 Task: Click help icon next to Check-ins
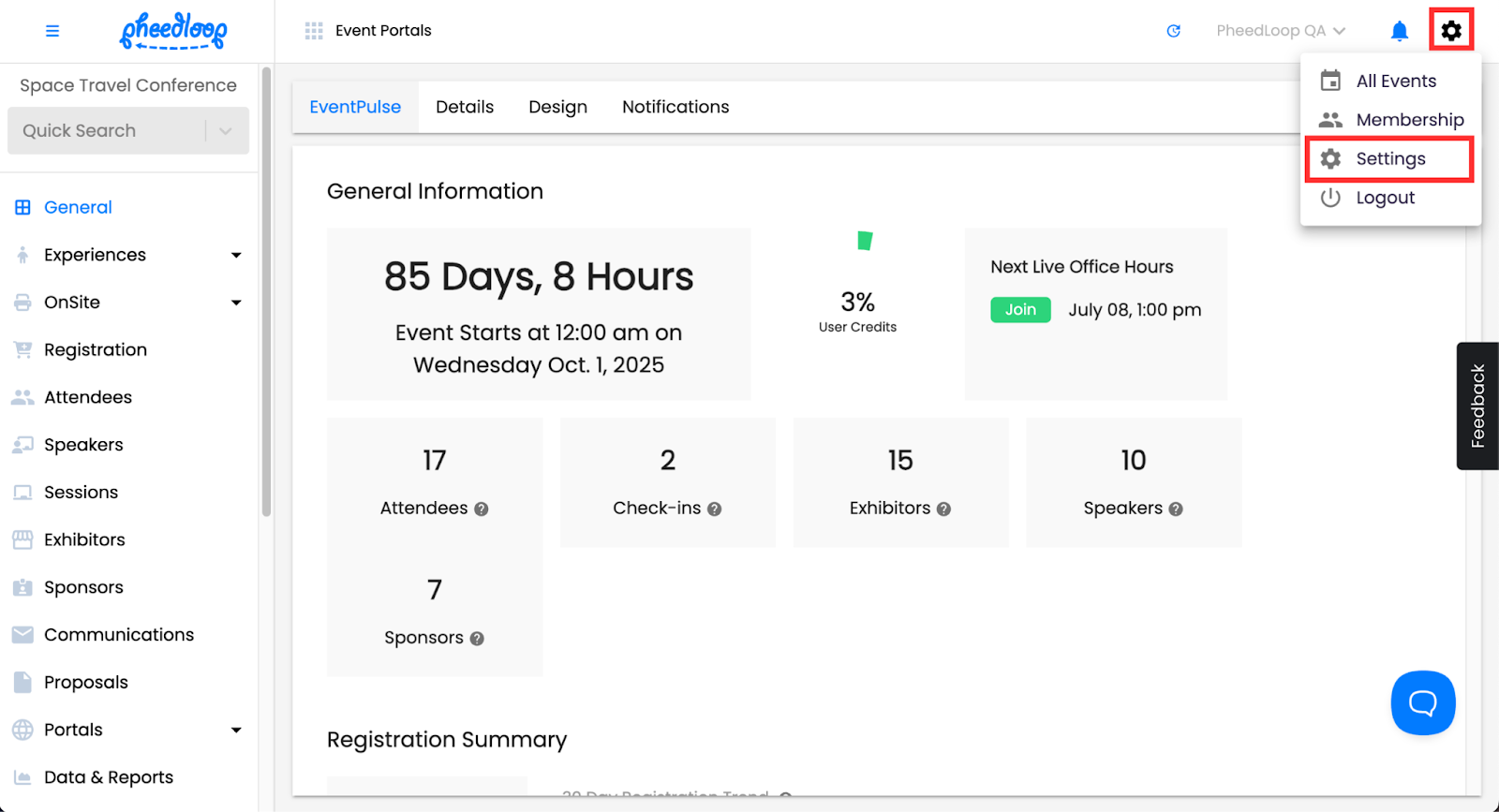(x=714, y=509)
